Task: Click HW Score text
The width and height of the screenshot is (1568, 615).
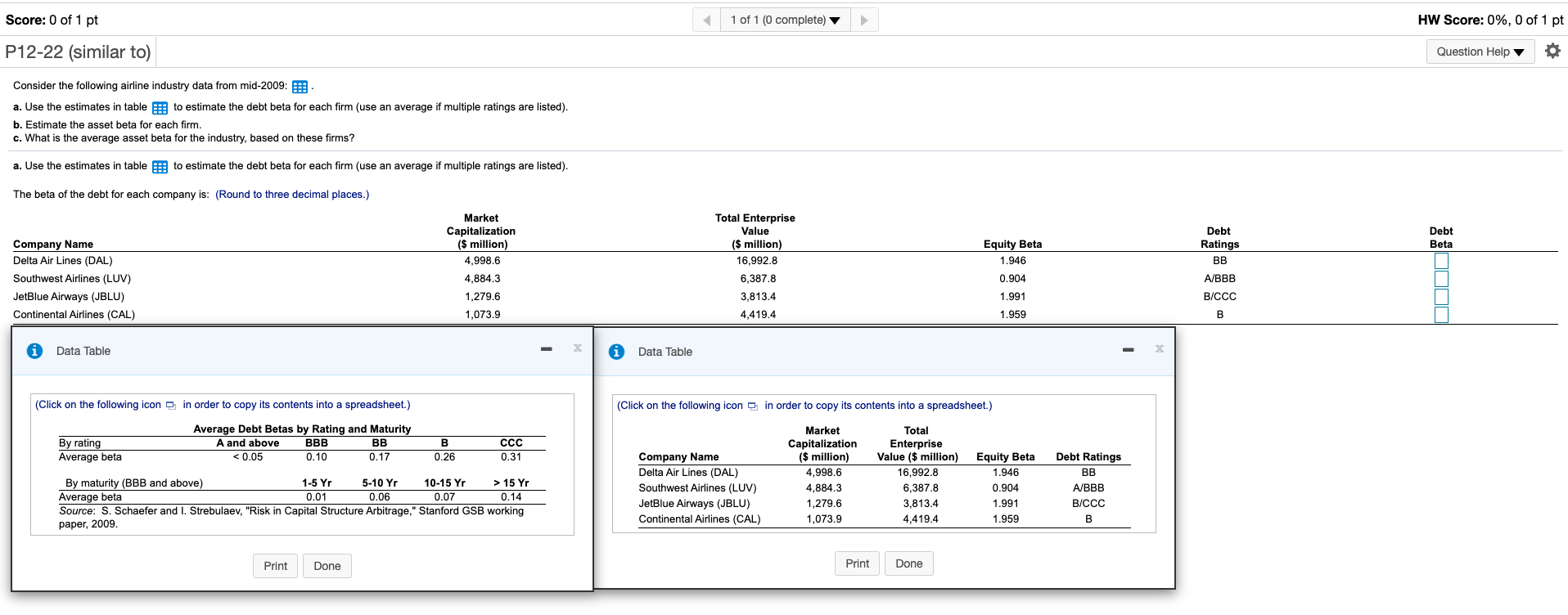Action: (1490, 20)
